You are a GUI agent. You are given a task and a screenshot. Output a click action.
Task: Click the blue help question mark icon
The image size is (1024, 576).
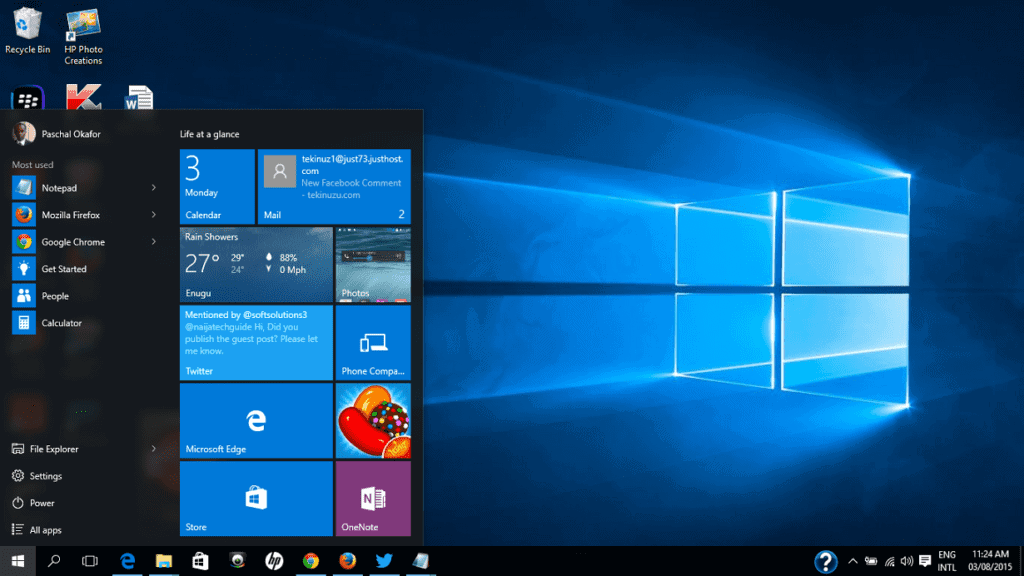pos(825,561)
